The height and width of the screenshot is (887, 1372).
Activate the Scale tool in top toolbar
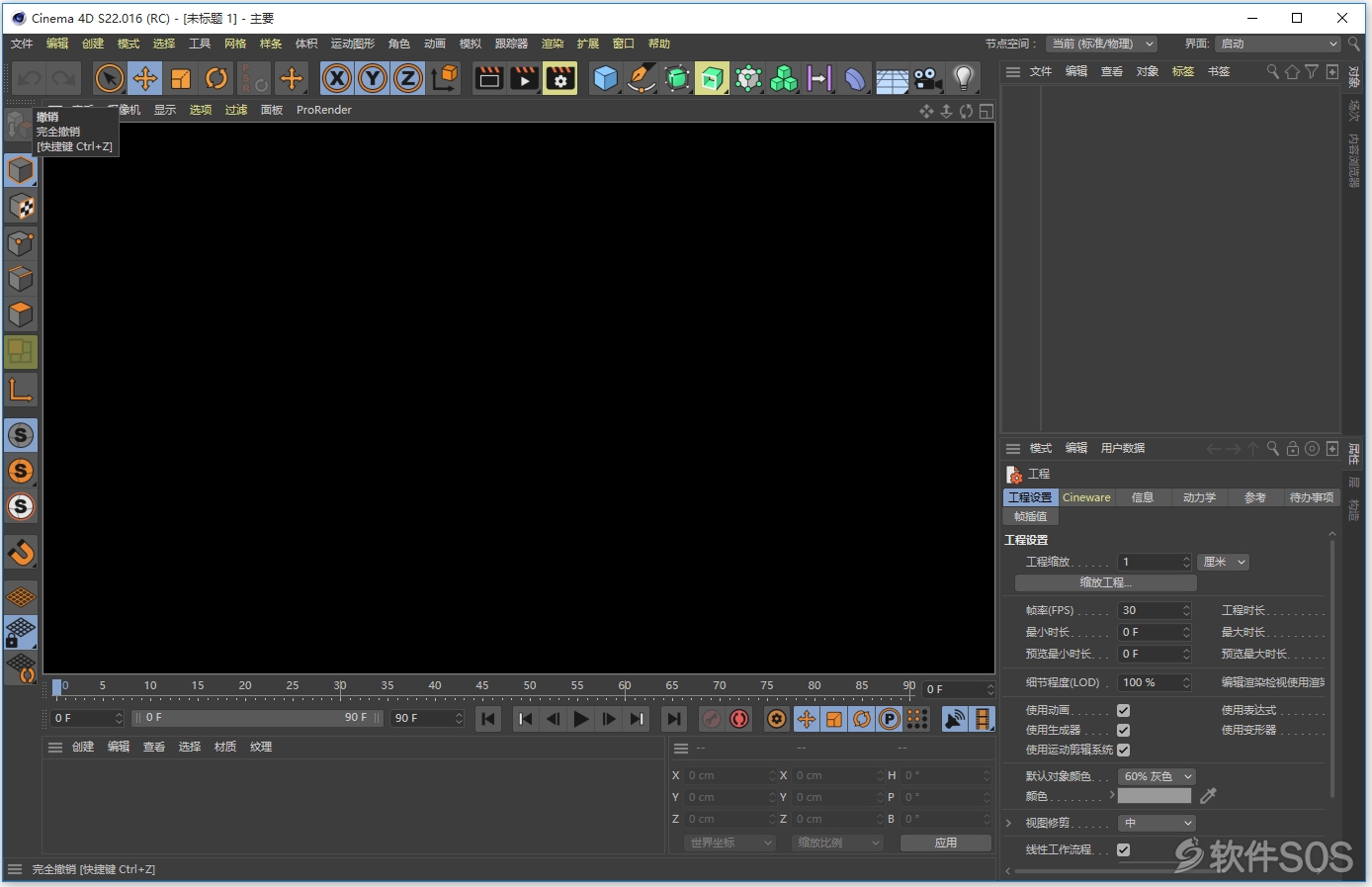click(181, 78)
